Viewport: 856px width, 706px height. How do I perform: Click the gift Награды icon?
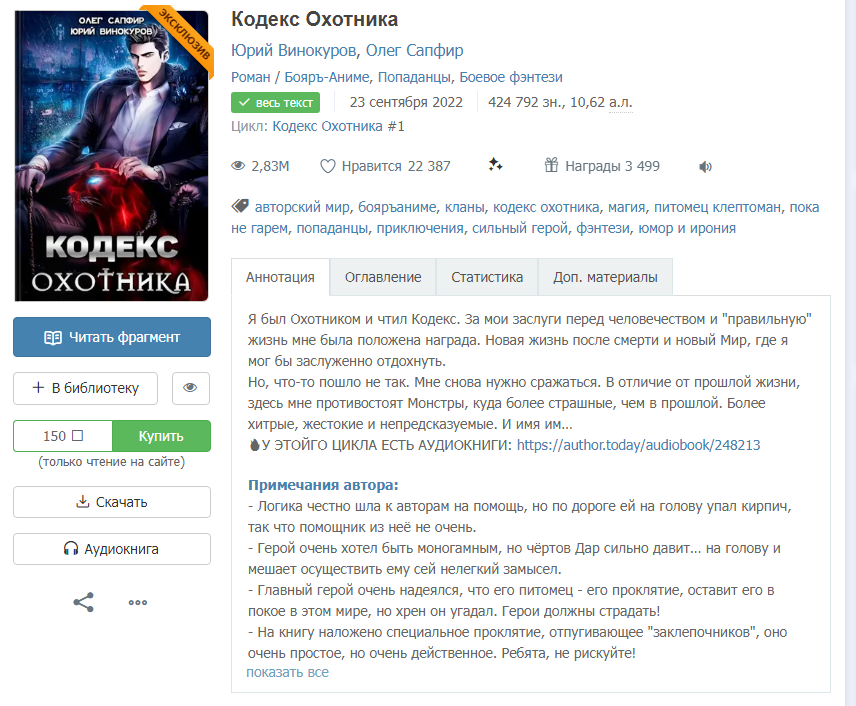click(551, 165)
